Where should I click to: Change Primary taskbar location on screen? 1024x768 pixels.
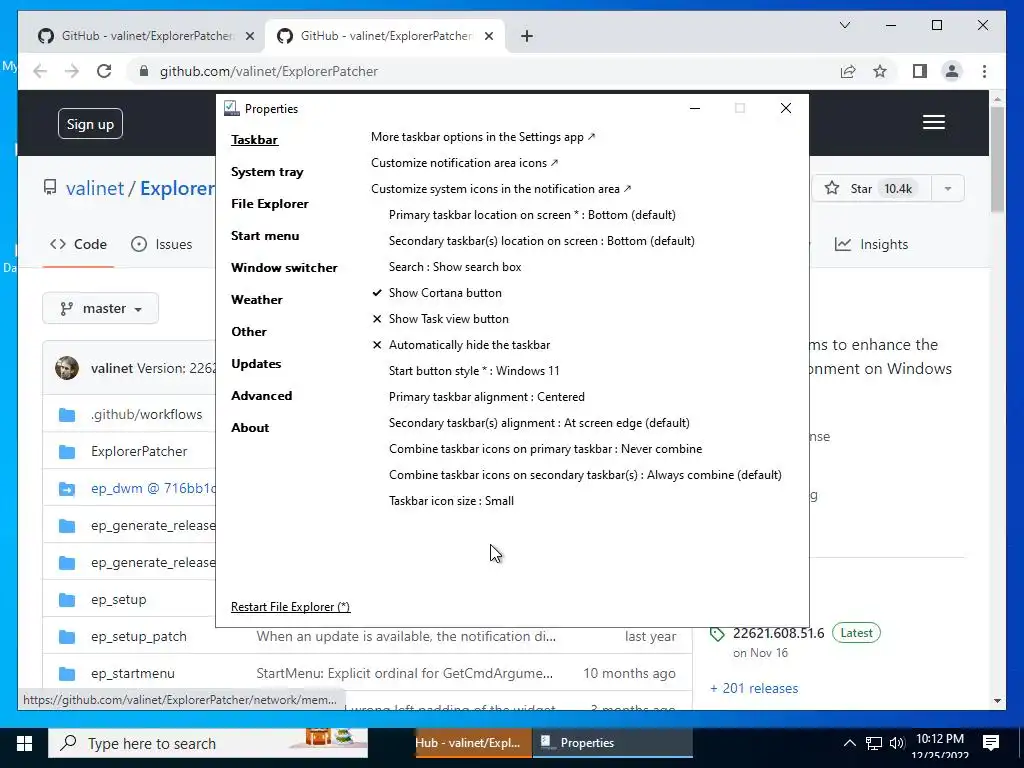click(532, 215)
